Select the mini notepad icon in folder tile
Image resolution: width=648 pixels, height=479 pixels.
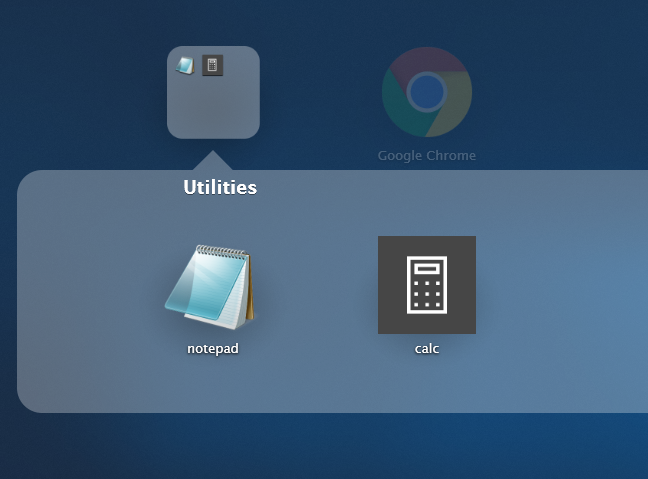pos(185,66)
